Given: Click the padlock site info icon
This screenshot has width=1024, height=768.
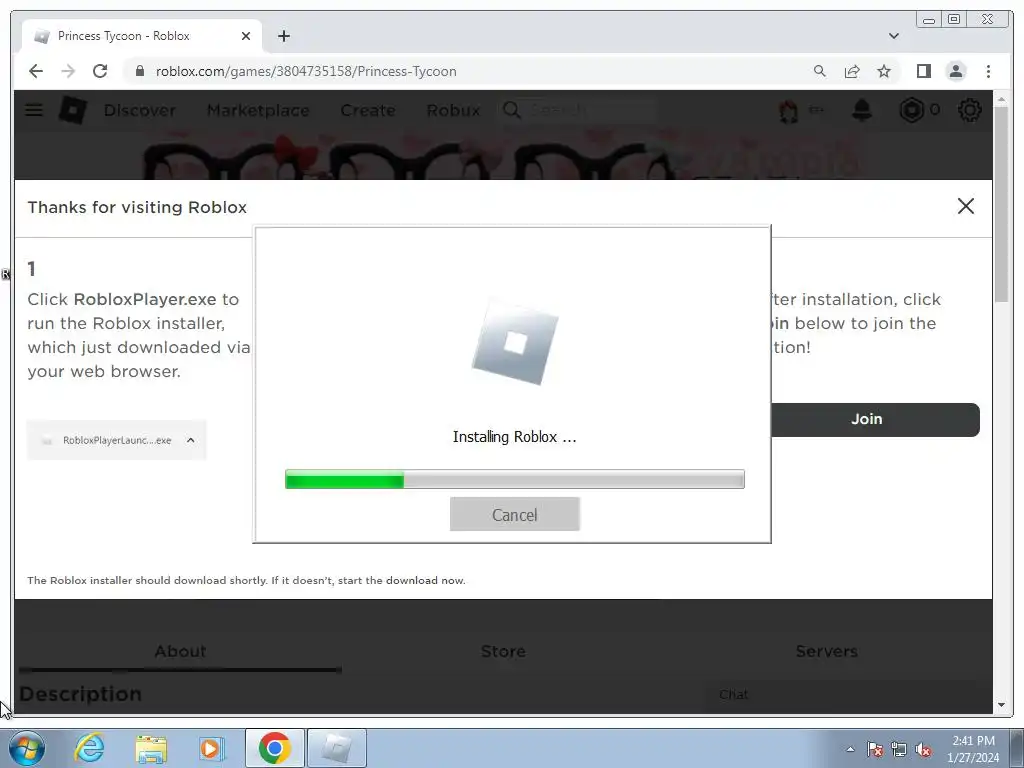Looking at the screenshot, I should (140, 71).
